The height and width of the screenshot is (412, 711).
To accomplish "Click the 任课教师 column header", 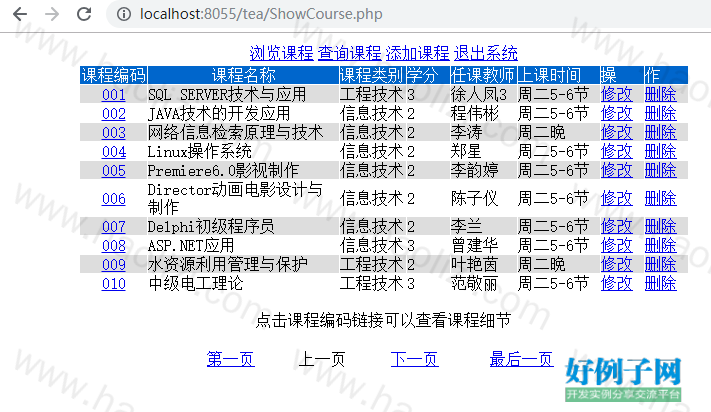I will (482, 75).
